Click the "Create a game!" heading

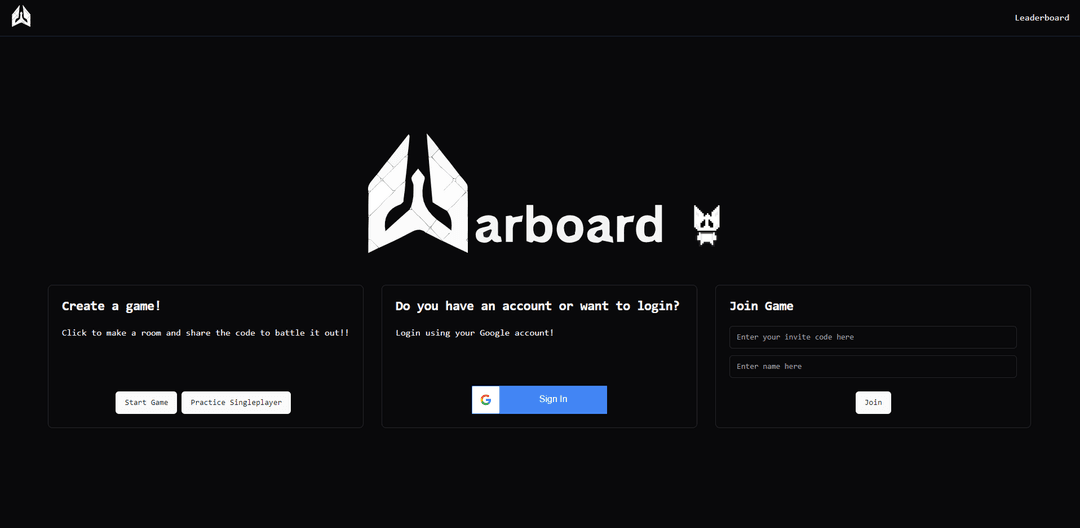pyautogui.click(x=111, y=306)
